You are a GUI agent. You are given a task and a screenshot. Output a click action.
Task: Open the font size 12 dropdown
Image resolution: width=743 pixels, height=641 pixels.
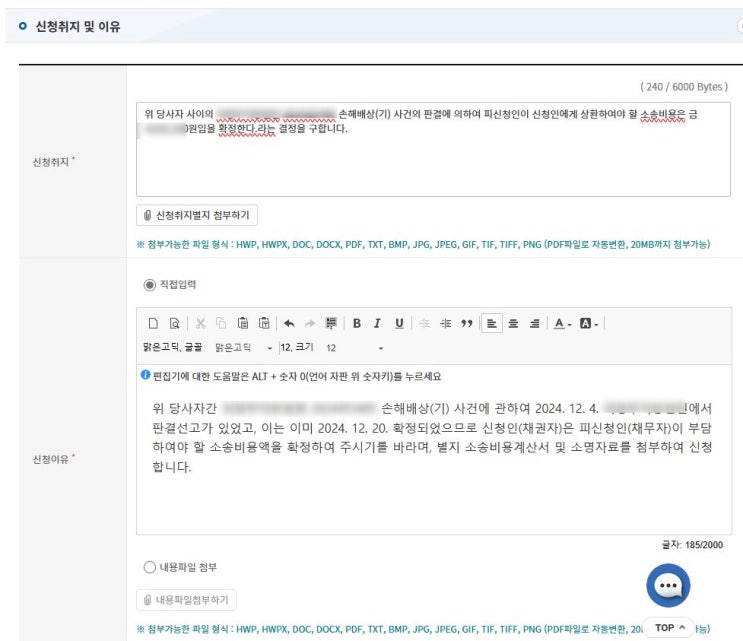point(354,348)
